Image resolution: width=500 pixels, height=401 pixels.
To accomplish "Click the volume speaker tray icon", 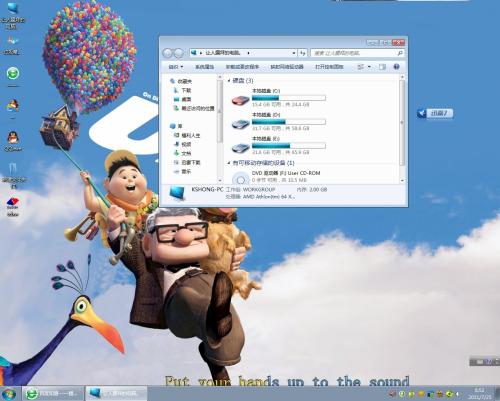I will (x=458, y=394).
